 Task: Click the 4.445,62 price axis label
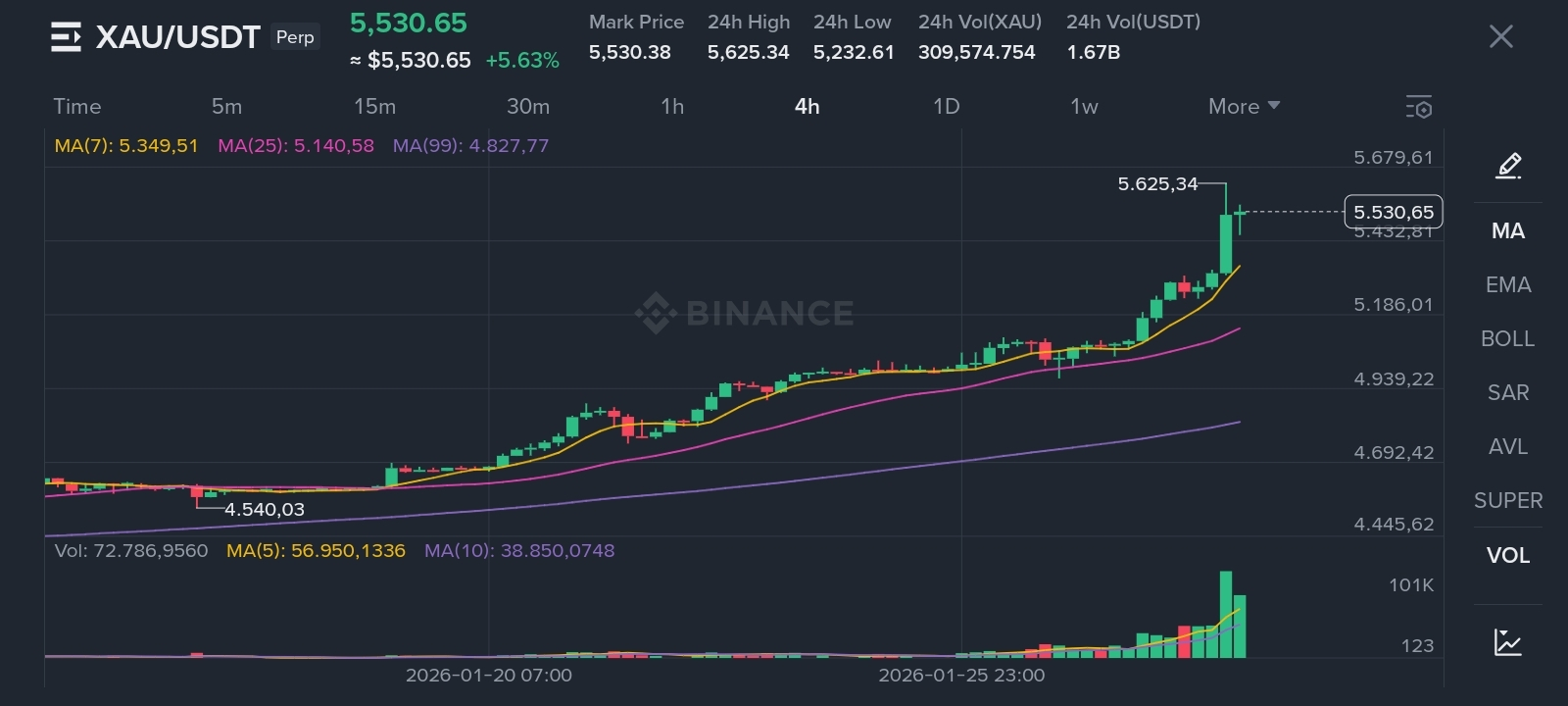[1394, 524]
